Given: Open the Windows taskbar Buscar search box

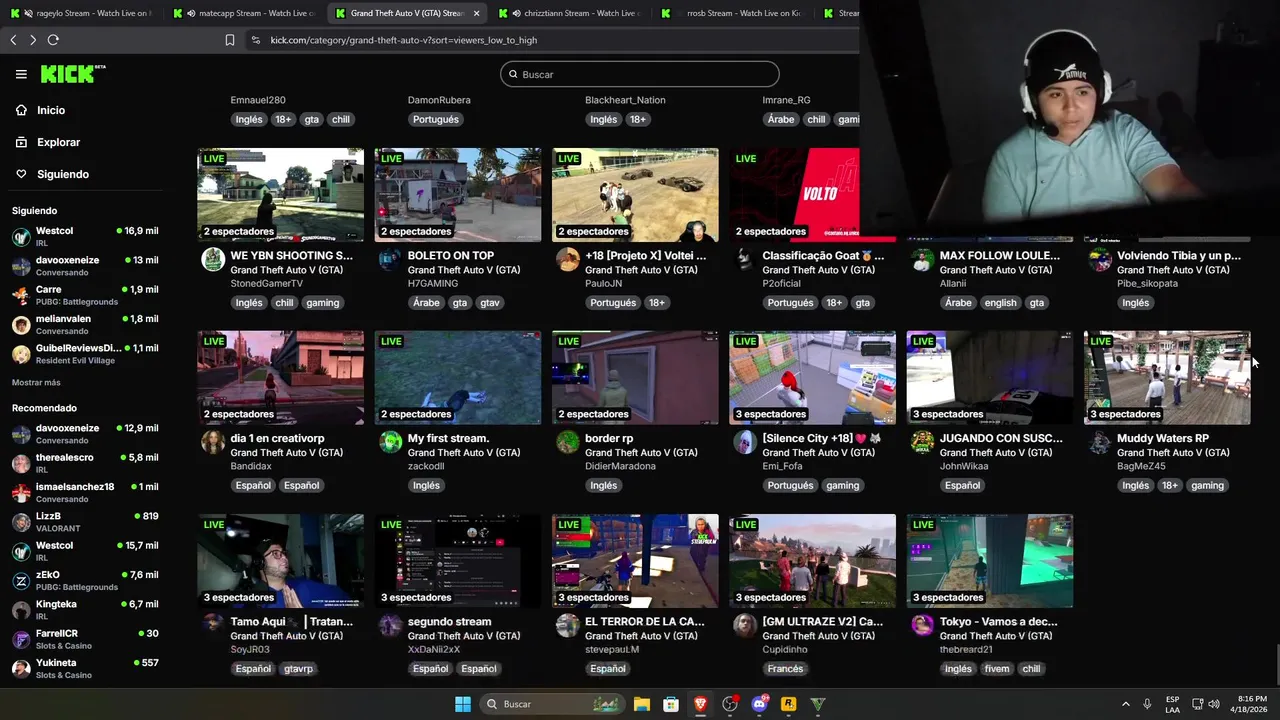Looking at the screenshot, I should pyautogui.click(x=550, y=704).
